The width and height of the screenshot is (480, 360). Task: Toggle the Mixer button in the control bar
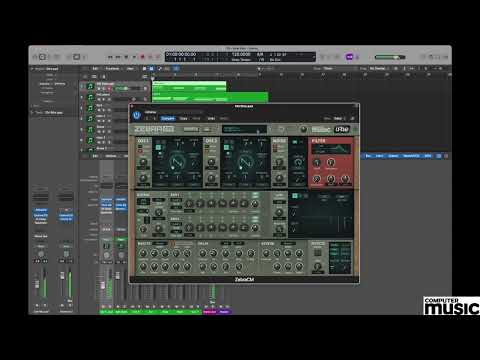76,57
